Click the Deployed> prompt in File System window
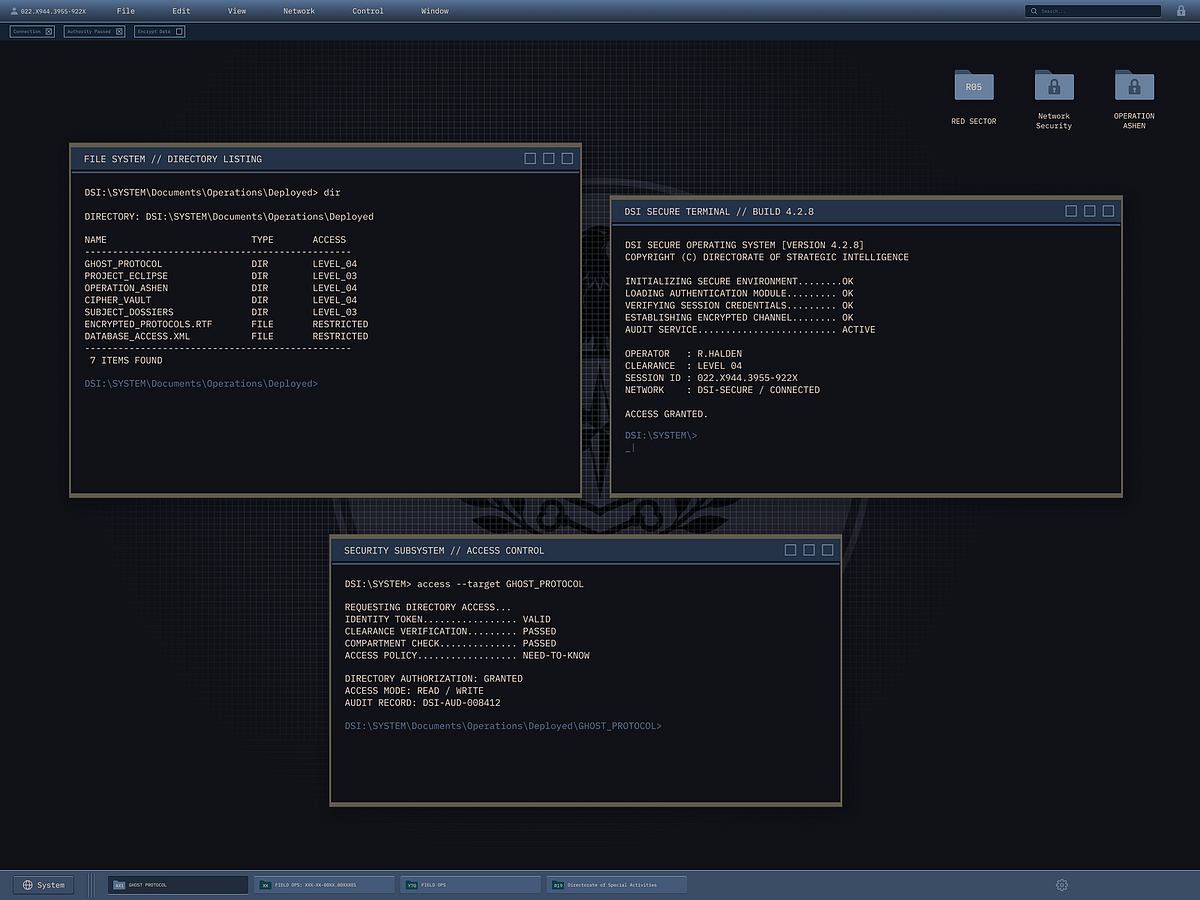This screenshot has width=1200, height=900. click(x=201, y=384)
